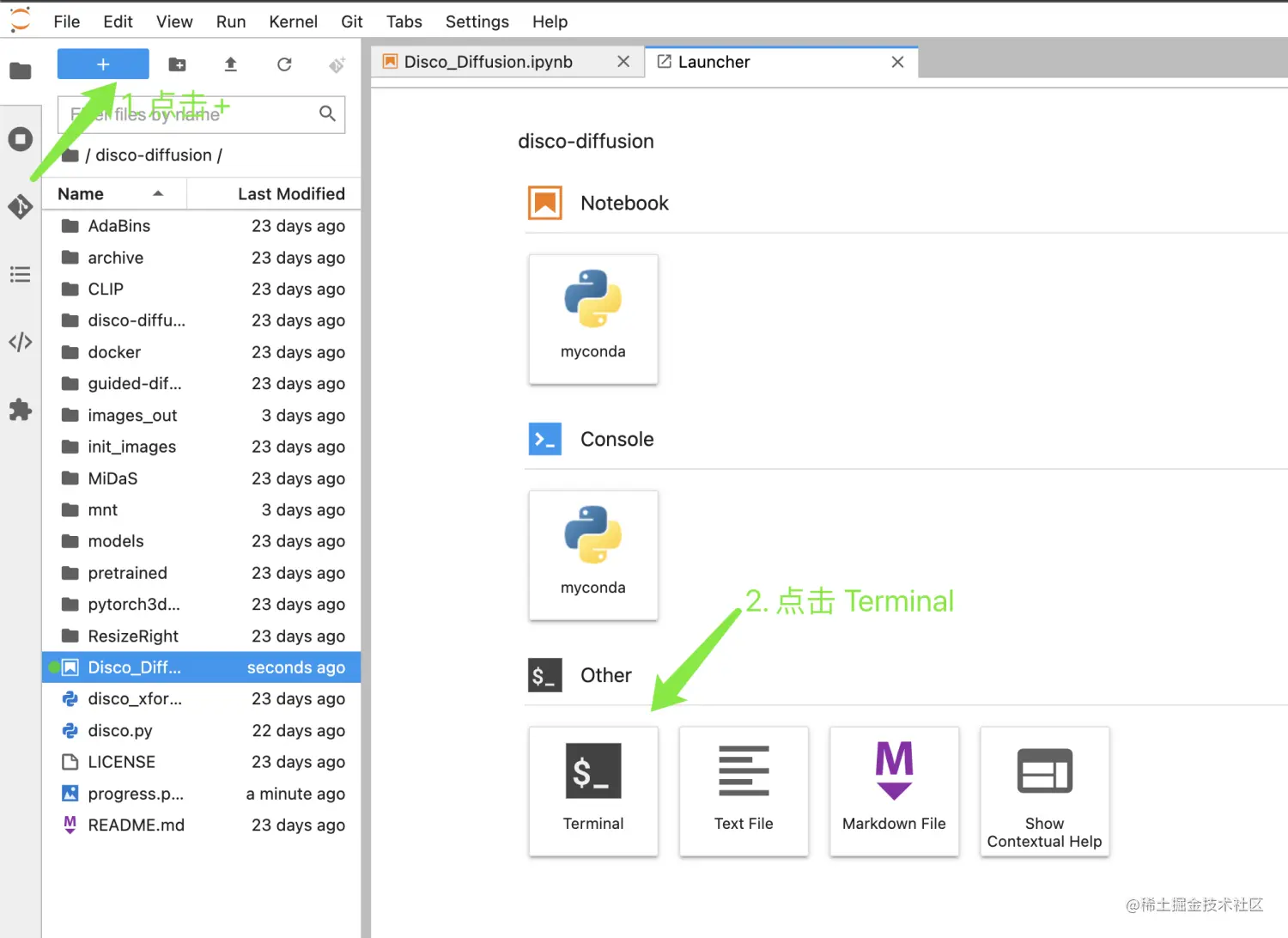Open the Tabs menu
This screenshot has width=1288, height=938.
404,21
